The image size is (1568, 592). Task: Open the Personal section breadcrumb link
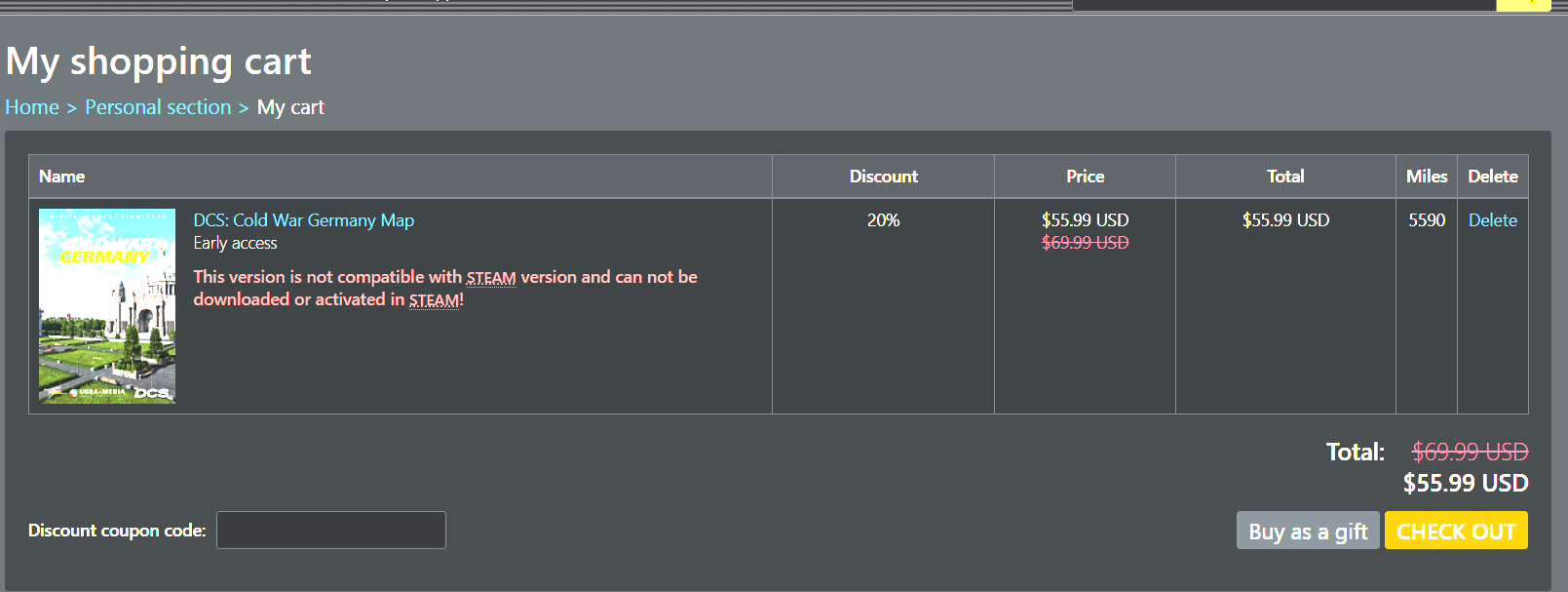(x=158, y=107)
